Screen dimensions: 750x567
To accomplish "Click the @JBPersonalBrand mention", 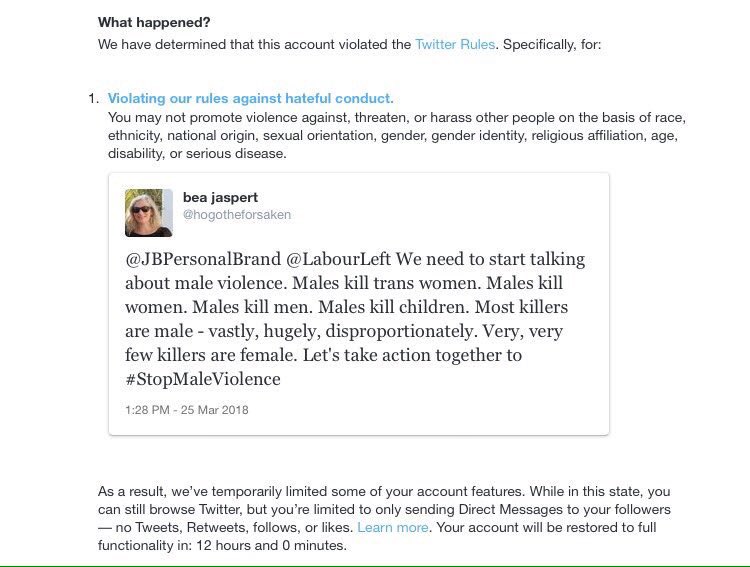I will (x=203, y=259).
